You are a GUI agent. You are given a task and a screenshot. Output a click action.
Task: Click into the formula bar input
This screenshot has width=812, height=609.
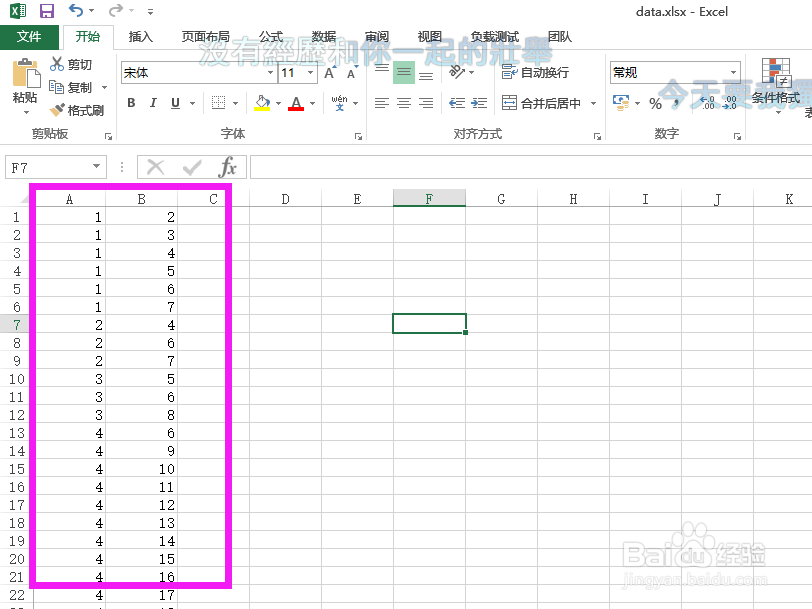pos(530,167)
